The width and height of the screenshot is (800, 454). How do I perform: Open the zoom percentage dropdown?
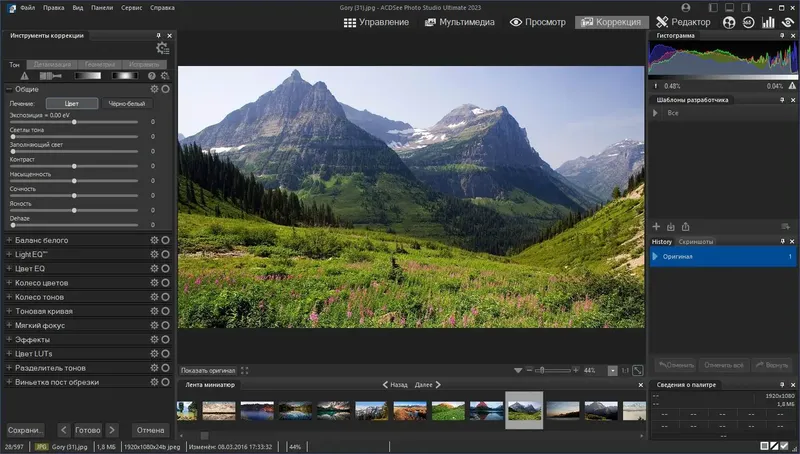click(x=613, y=371)
